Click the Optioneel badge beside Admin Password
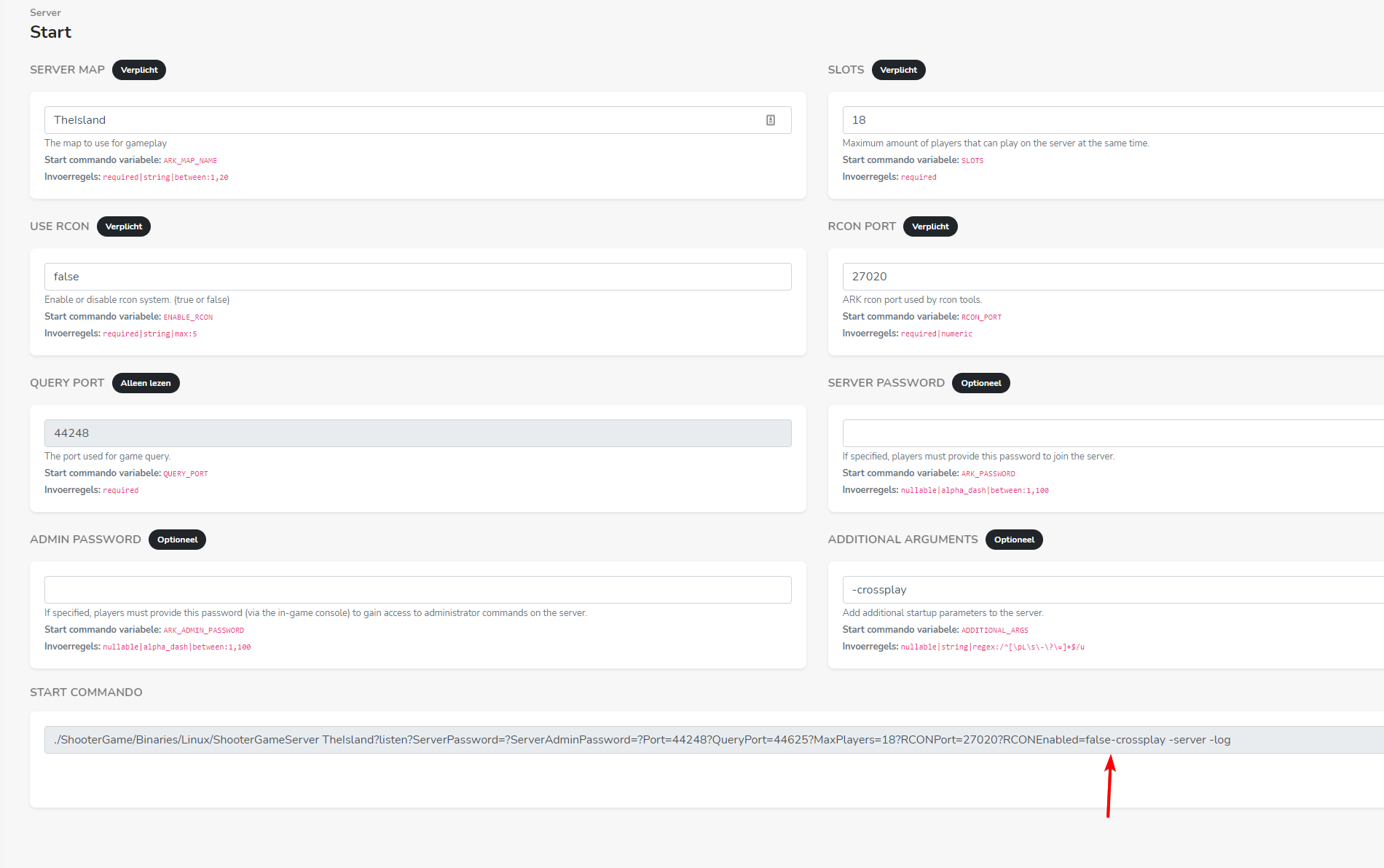This screenshot has width=1384, height=868. click(x=177, y=540)
